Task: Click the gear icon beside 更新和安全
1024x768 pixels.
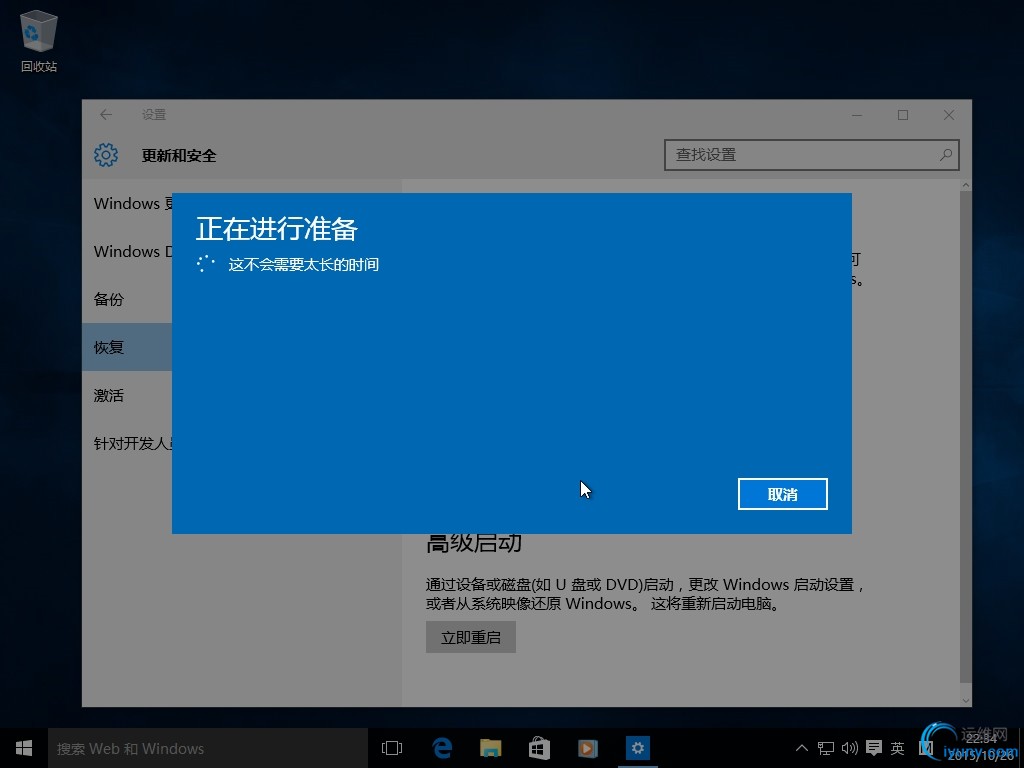Action: tap(106, 155)
